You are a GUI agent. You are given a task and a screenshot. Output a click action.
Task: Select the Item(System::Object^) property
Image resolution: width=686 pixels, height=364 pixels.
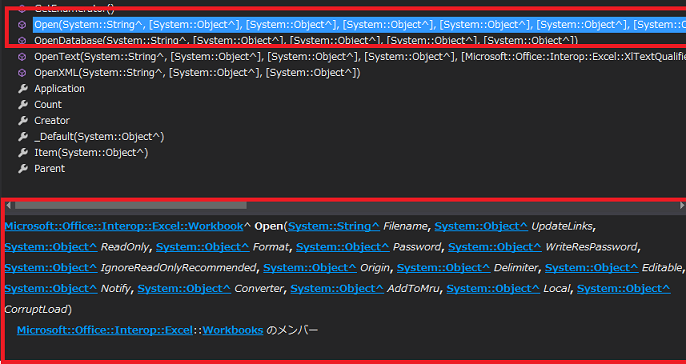(x=91, y=153)
